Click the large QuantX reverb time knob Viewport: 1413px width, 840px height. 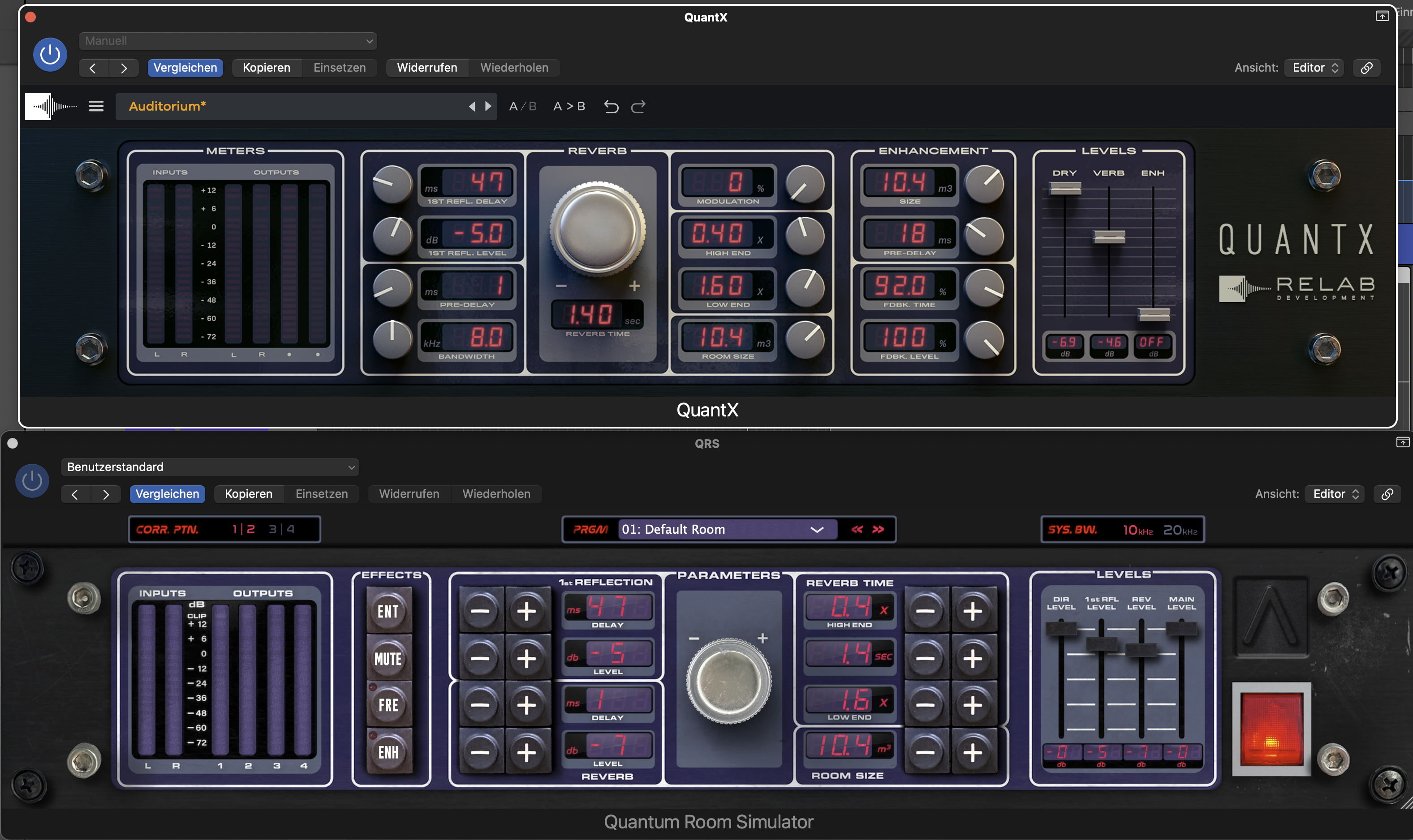coord(598,228)
